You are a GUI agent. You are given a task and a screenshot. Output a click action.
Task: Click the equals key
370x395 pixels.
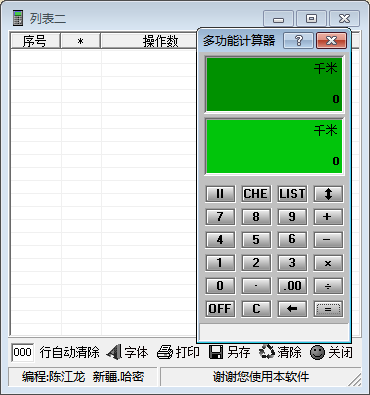click(328, 309)
